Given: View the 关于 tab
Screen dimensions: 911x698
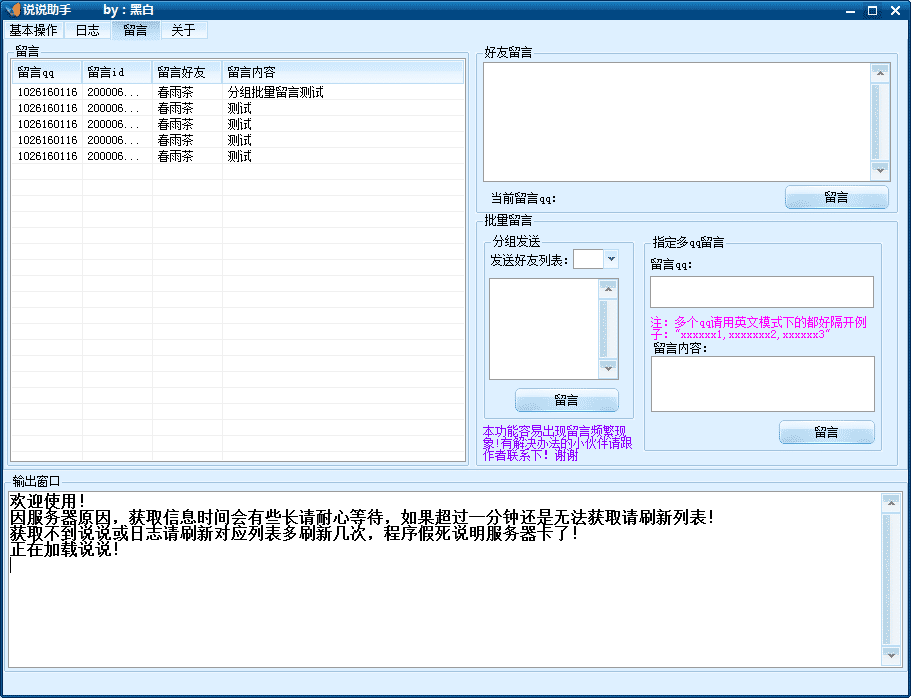Looking at the screenshot, I should 183,30.
